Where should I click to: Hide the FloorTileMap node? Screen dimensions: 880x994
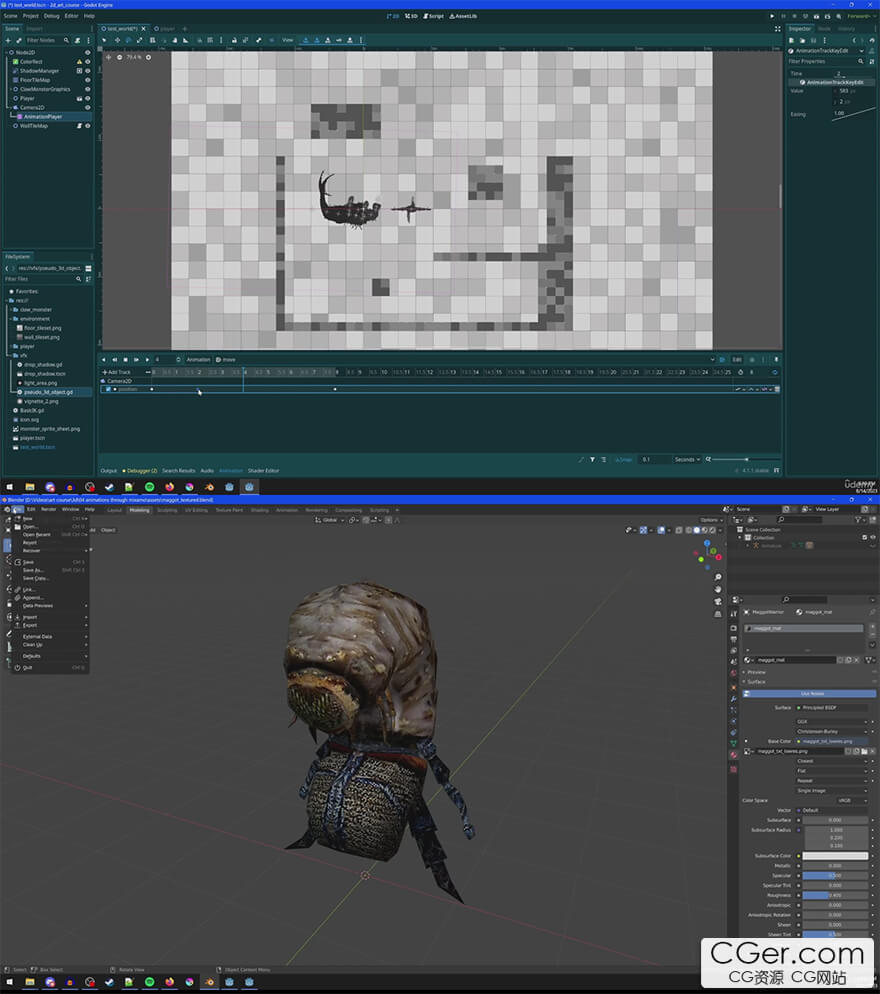pyautogui.click(x=87, y=80)
